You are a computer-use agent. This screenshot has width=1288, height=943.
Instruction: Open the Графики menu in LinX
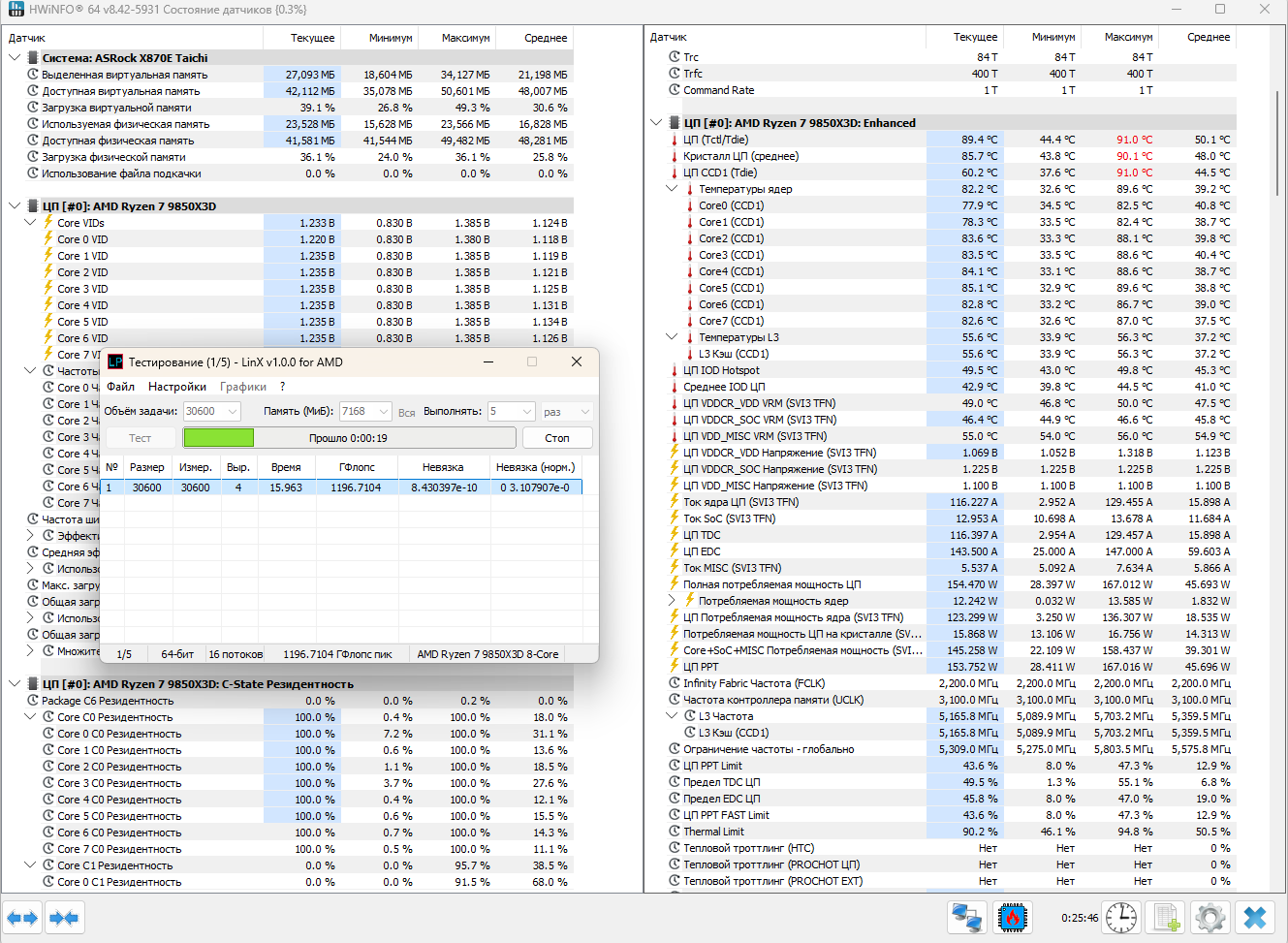[243, 387]
